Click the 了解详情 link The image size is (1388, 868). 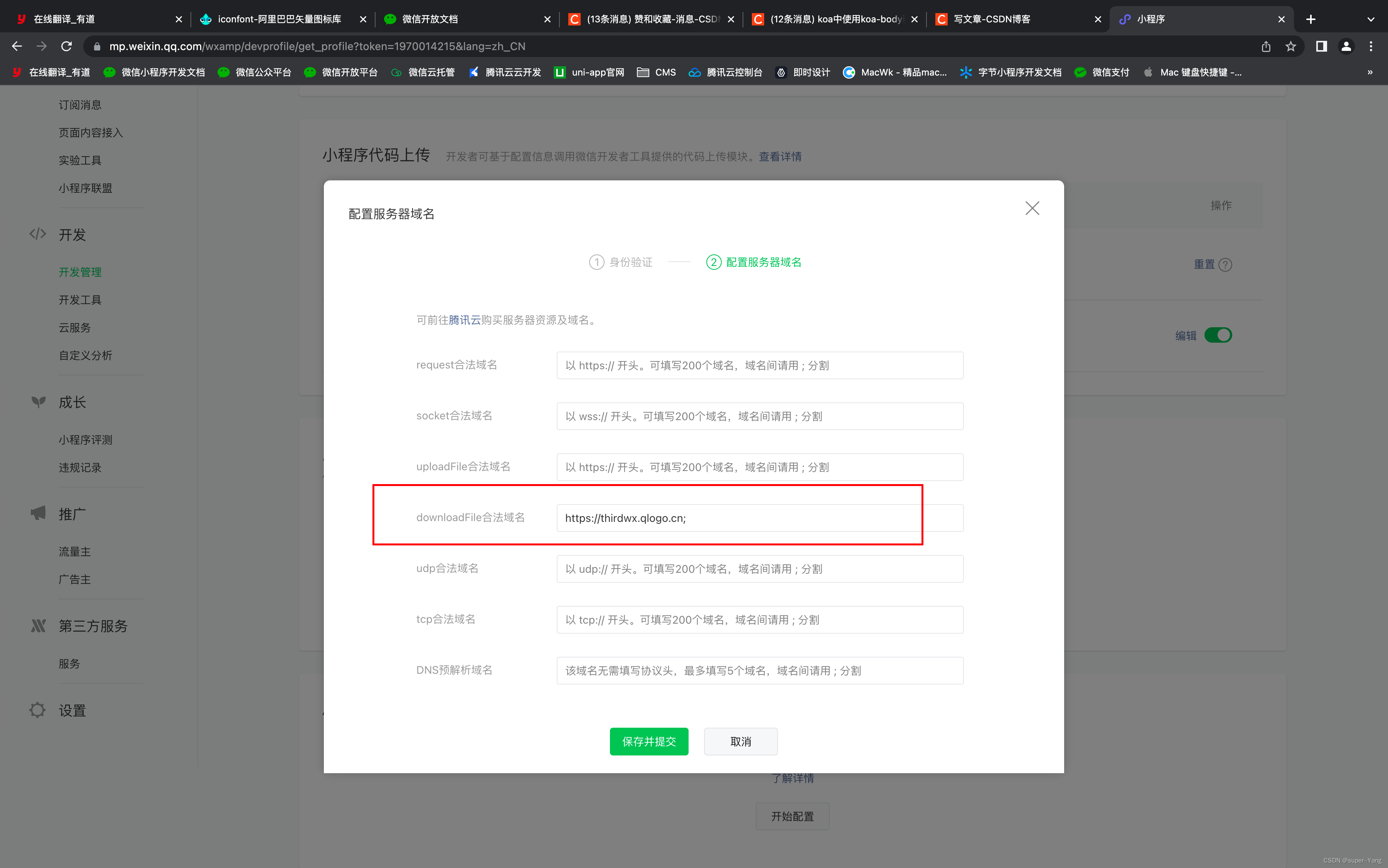(792, 778)
